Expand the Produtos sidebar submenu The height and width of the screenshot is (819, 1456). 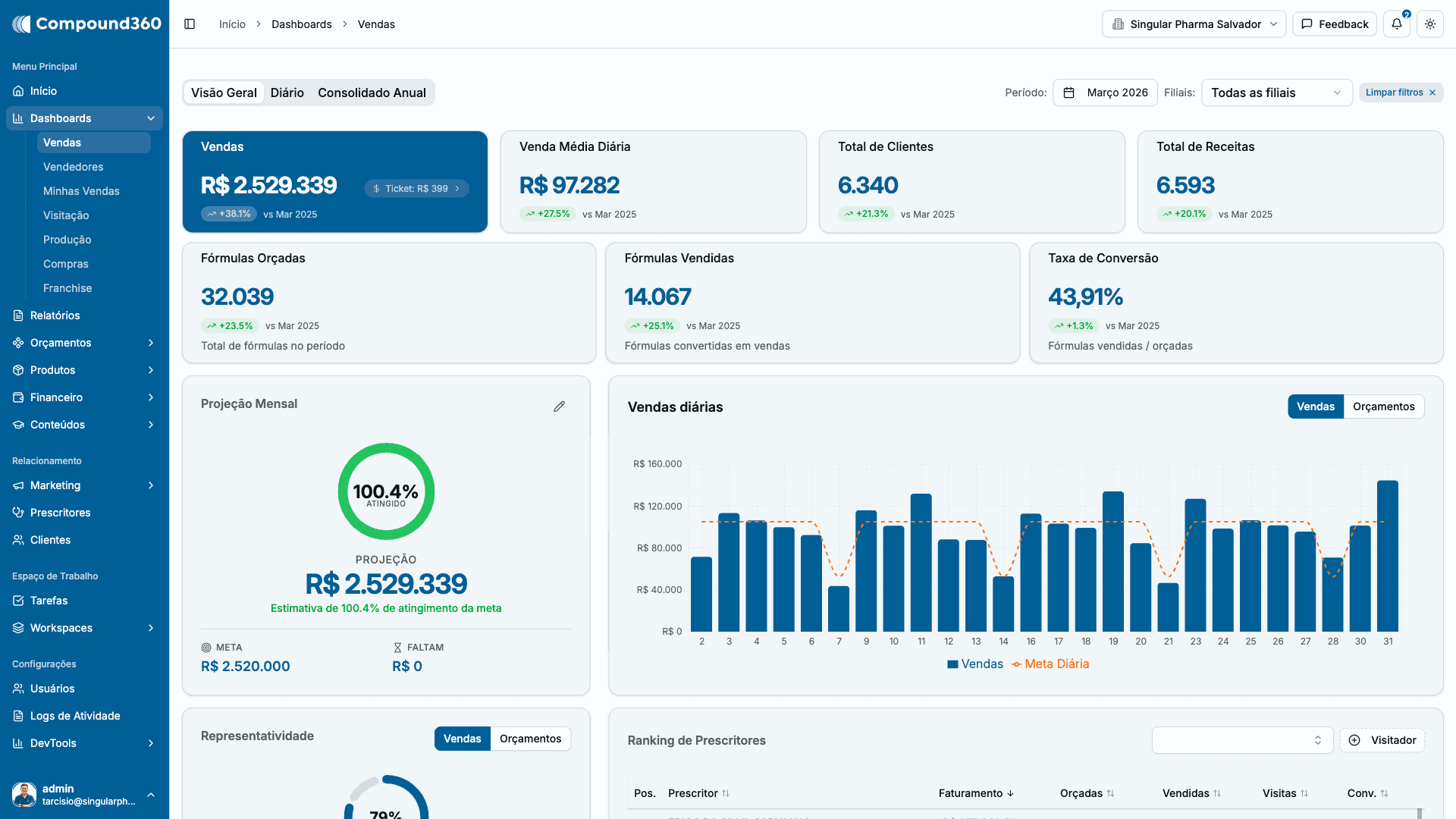[151, 370]
